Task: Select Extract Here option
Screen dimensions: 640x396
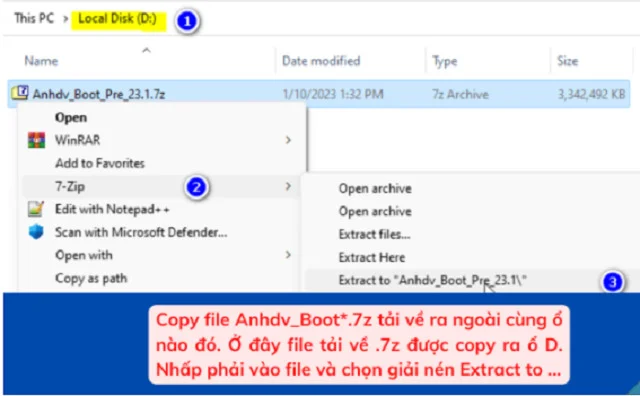Action: [372, 258]
